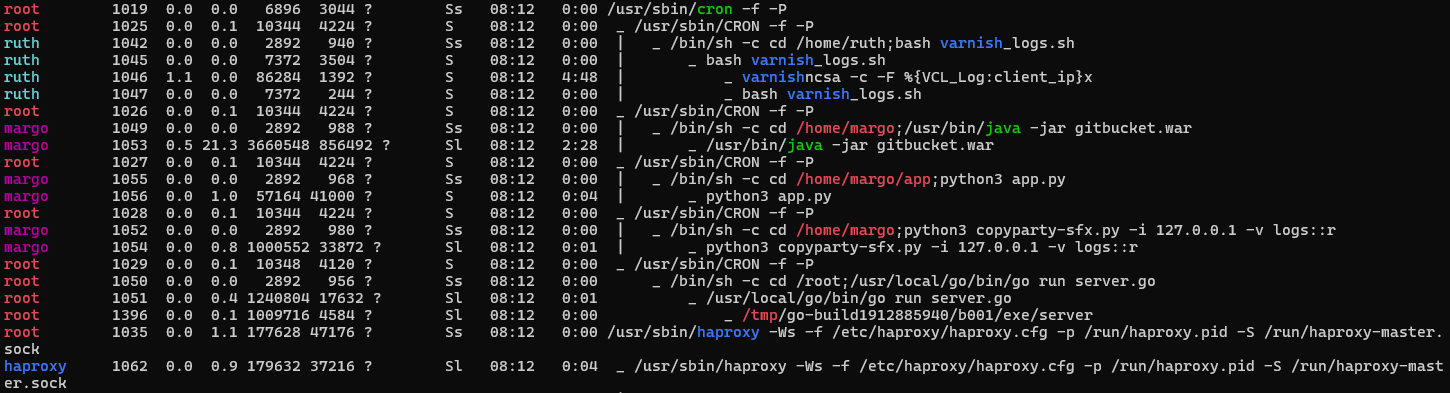
Task: Click PID 1051 of go run
Action: coord(130,299)
